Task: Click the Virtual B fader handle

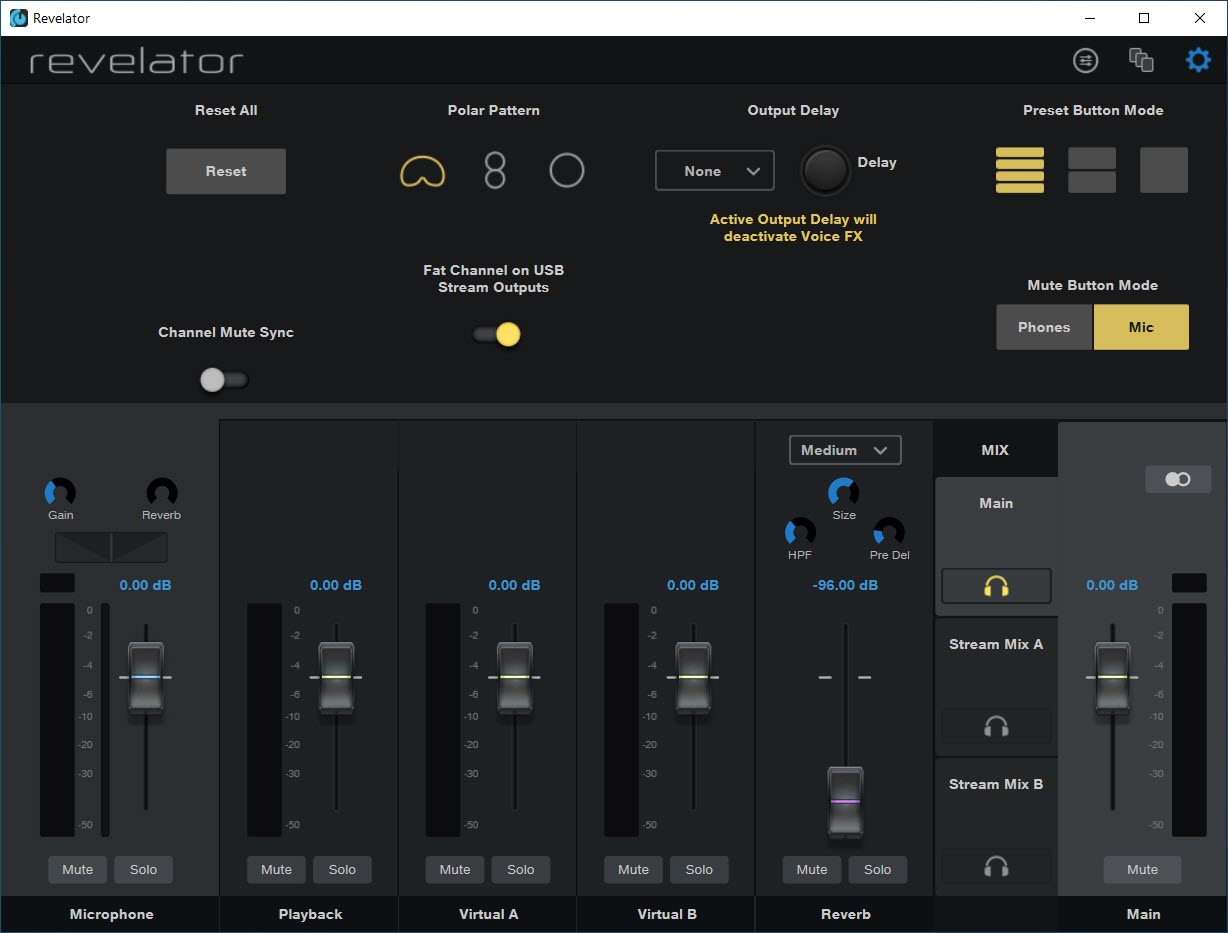Action: pyautogui.click(x=693, y=677)
